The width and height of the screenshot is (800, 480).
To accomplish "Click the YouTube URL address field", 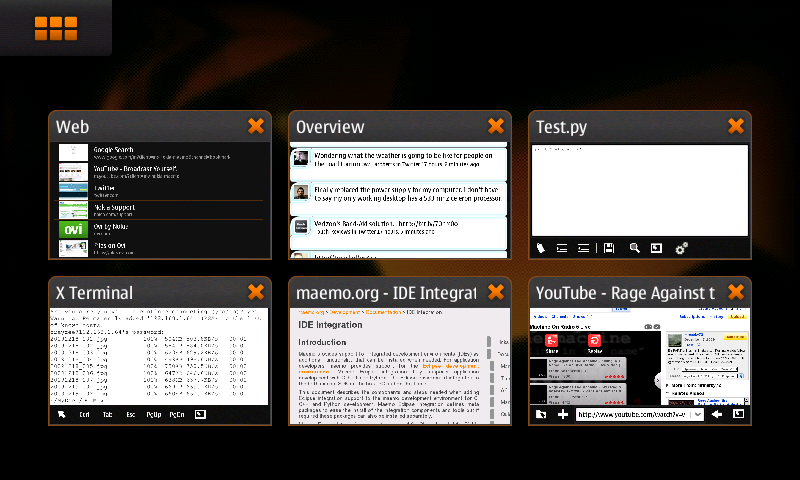I will 633,414.
